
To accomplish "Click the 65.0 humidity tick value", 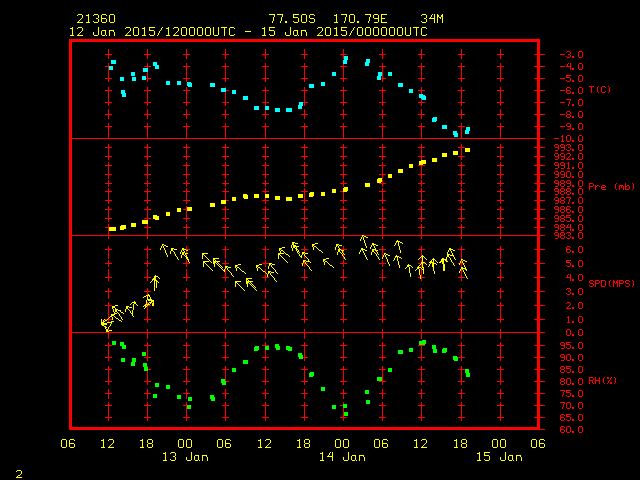I will (572, 418).
